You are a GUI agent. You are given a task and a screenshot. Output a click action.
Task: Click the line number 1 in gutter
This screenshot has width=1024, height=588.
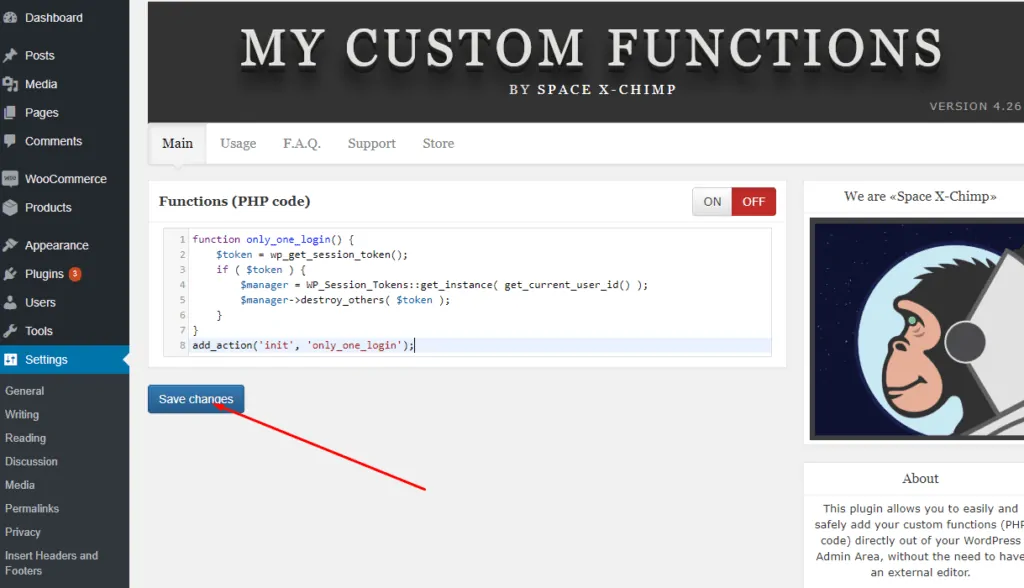[183, 239]
